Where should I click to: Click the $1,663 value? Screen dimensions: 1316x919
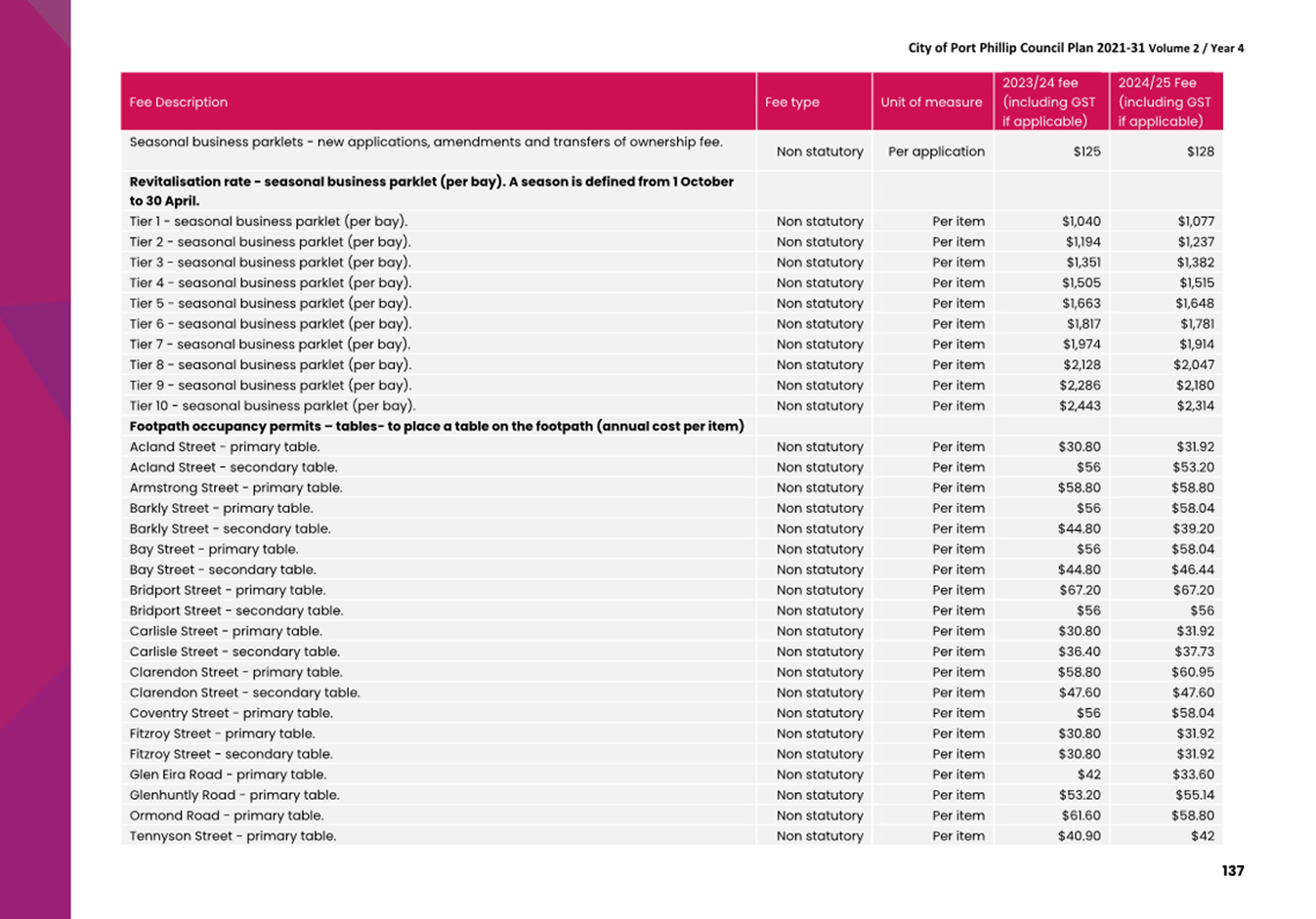pos(1082,304)
